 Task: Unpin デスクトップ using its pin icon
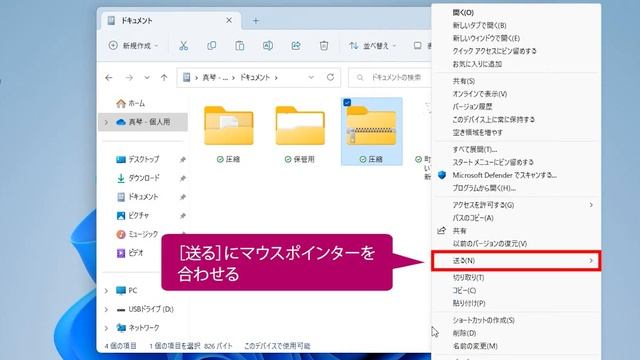click(183, 160)
